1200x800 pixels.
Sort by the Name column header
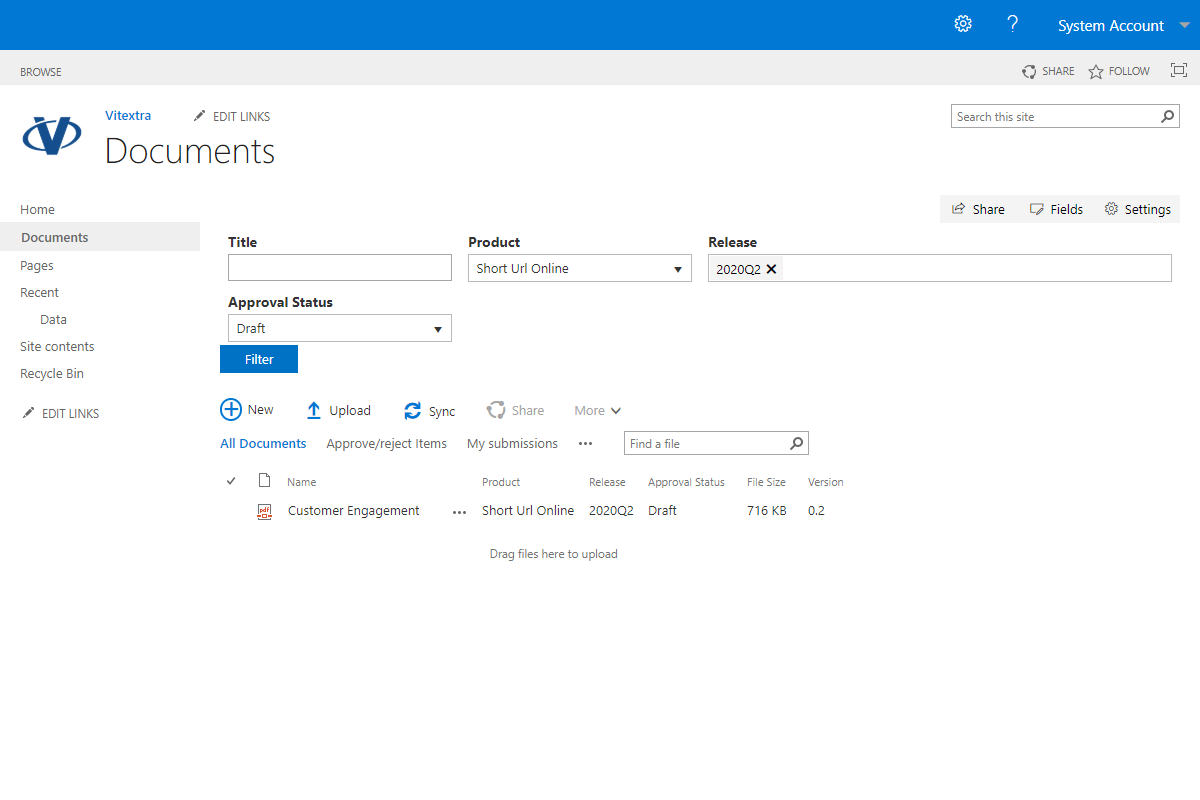click(x=302, y=482)
